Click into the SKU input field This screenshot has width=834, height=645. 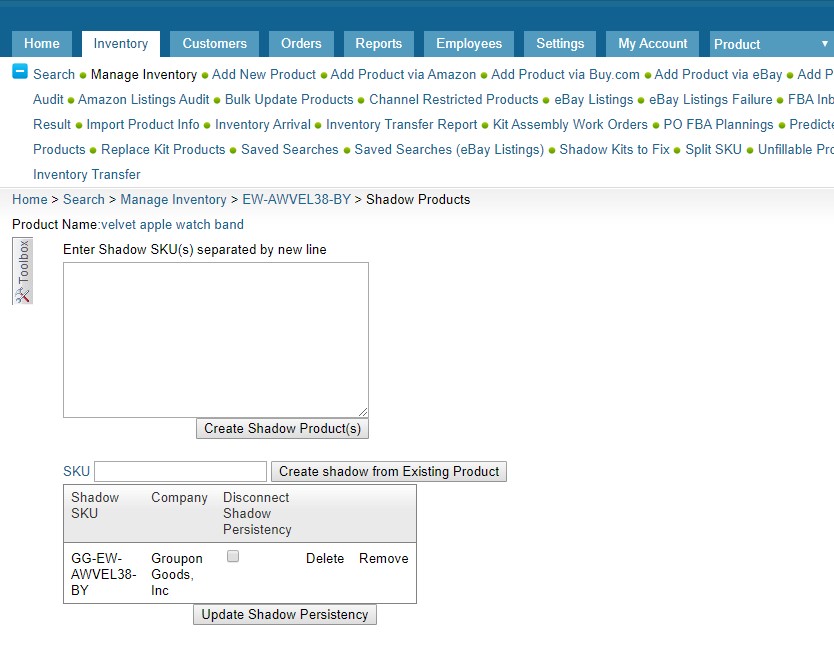(180, 472)
